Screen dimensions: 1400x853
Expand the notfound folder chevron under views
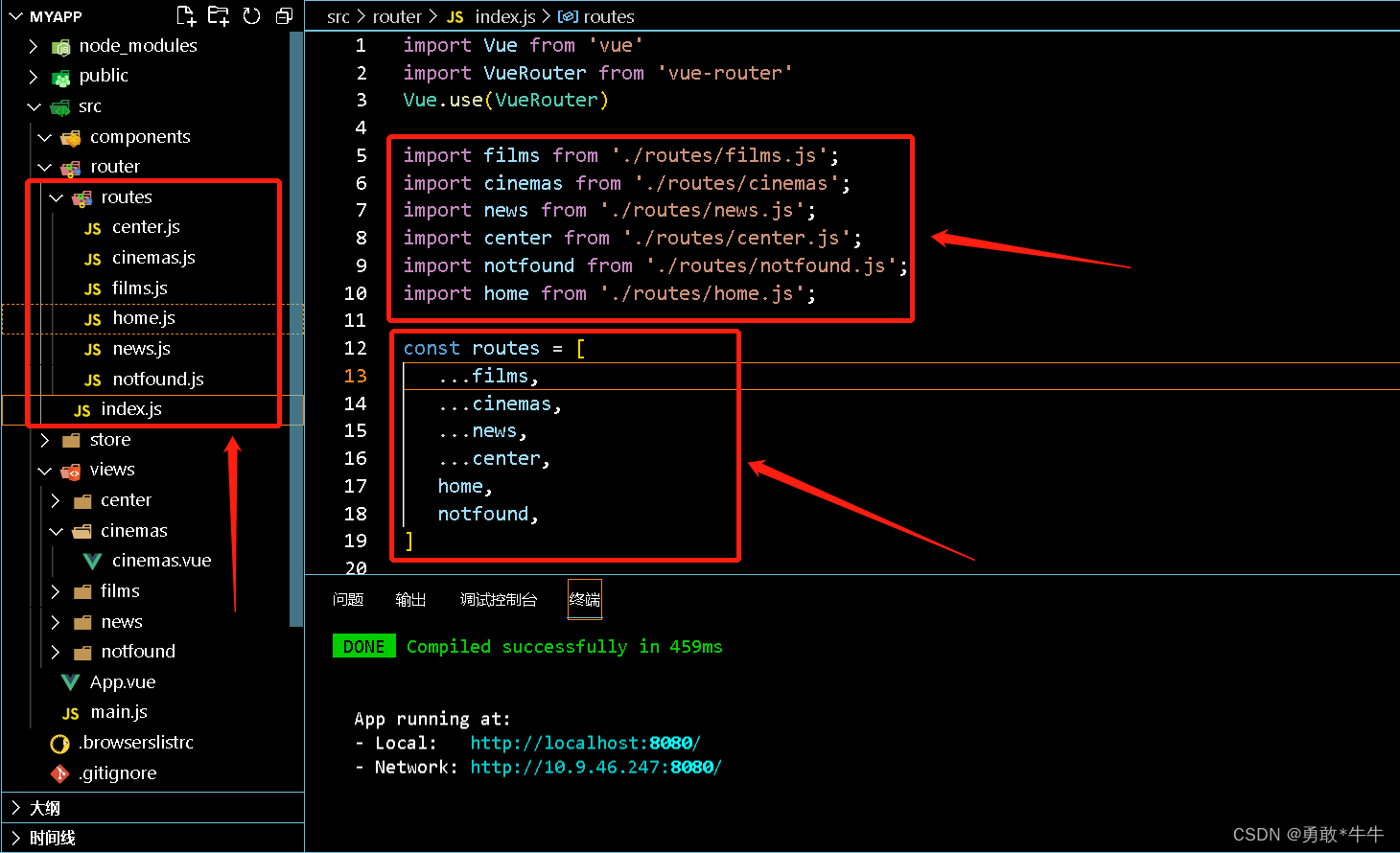pos(56,653)
